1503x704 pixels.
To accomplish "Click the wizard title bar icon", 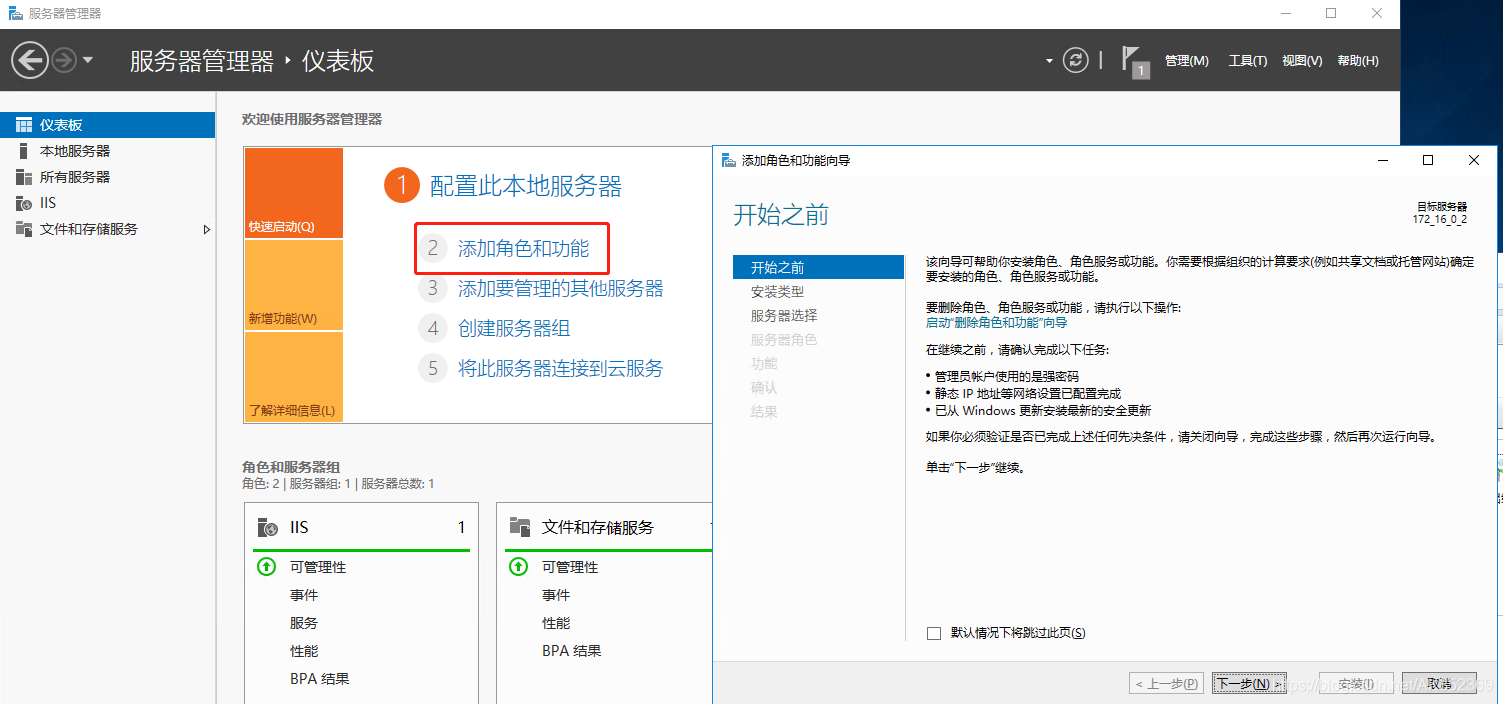I will [728, 160].
